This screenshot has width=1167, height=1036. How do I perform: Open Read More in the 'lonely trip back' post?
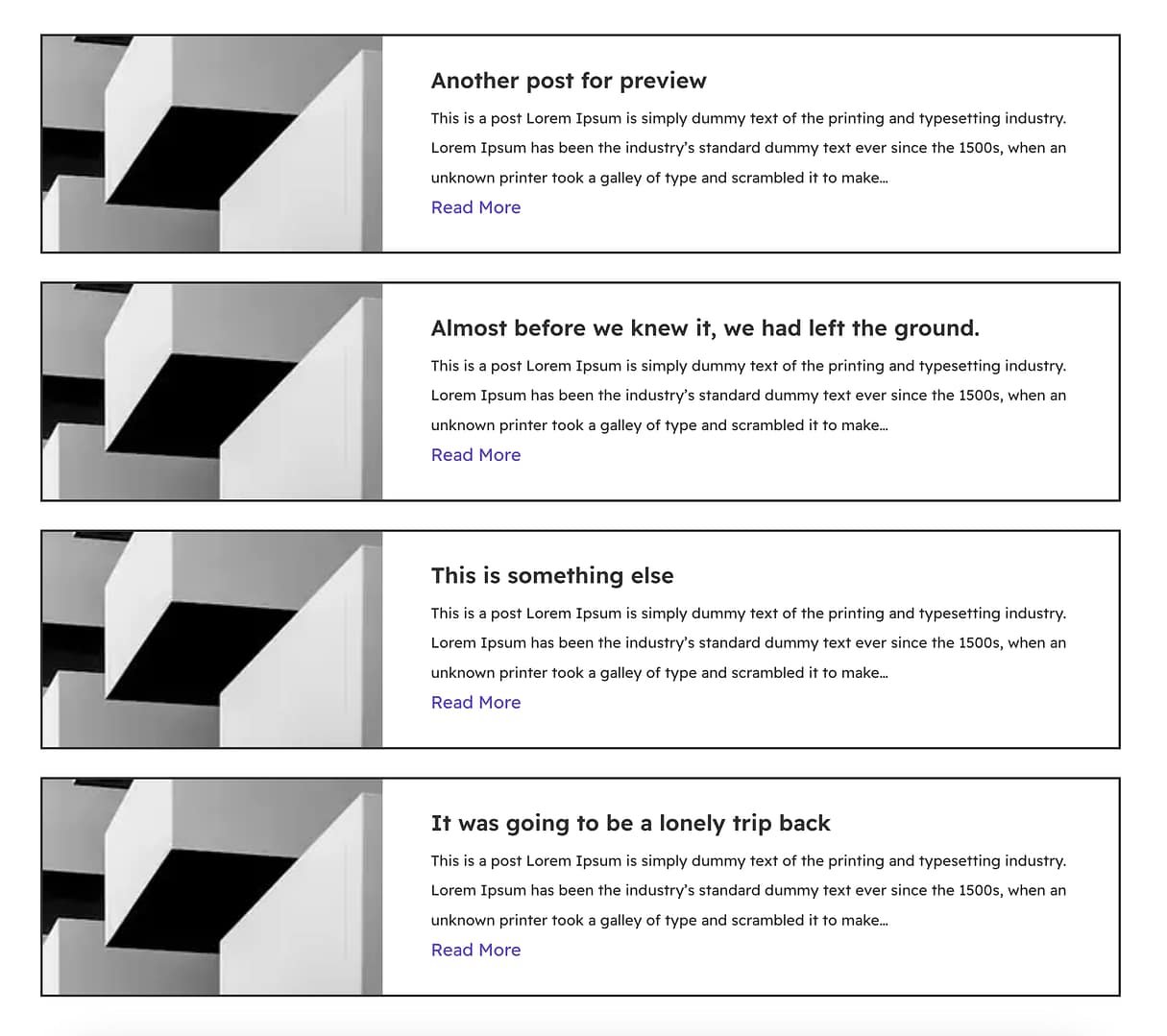pos(475,951)
